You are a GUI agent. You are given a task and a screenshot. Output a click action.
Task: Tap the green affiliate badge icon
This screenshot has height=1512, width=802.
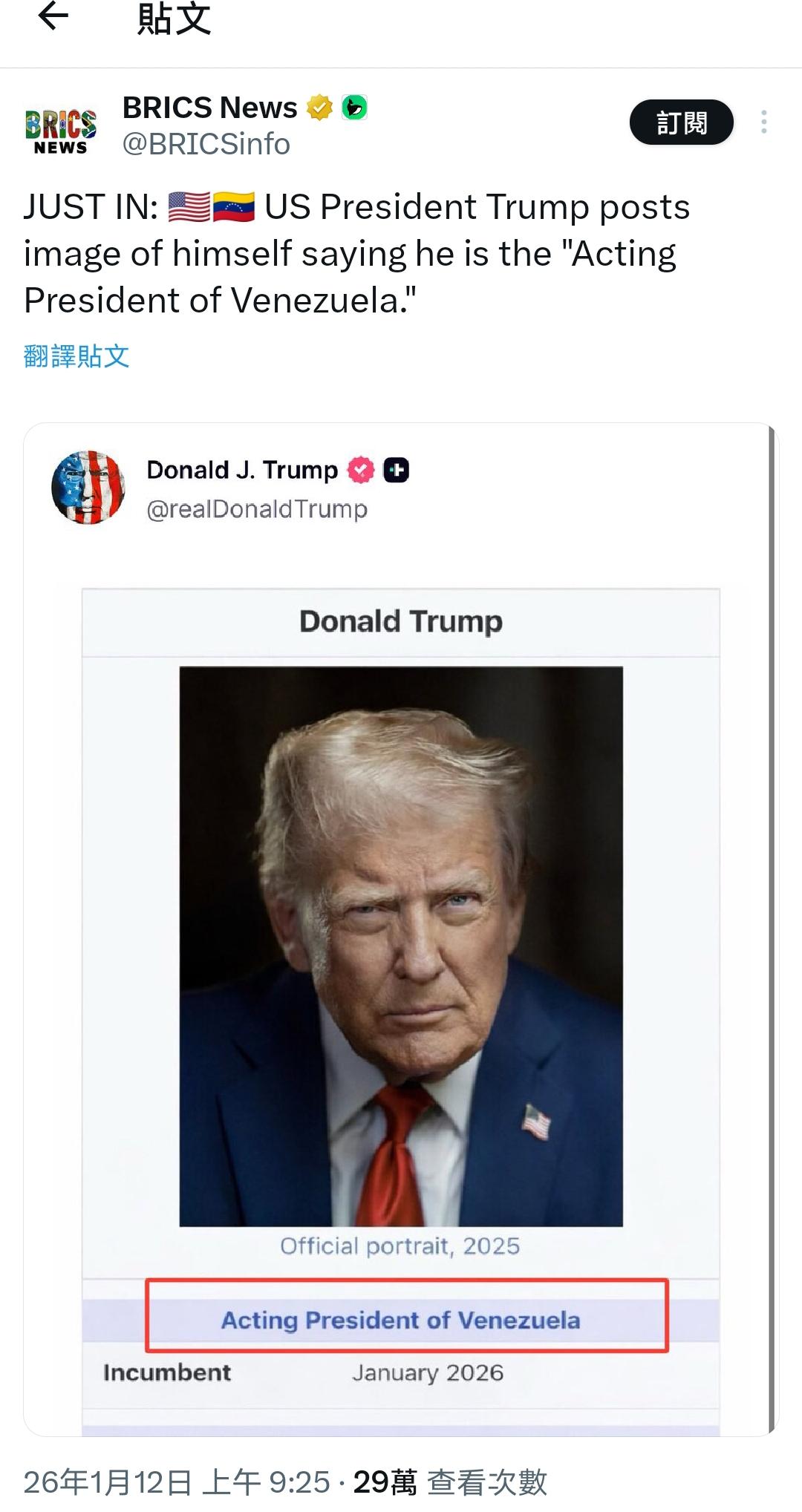(x=354, y=108)
